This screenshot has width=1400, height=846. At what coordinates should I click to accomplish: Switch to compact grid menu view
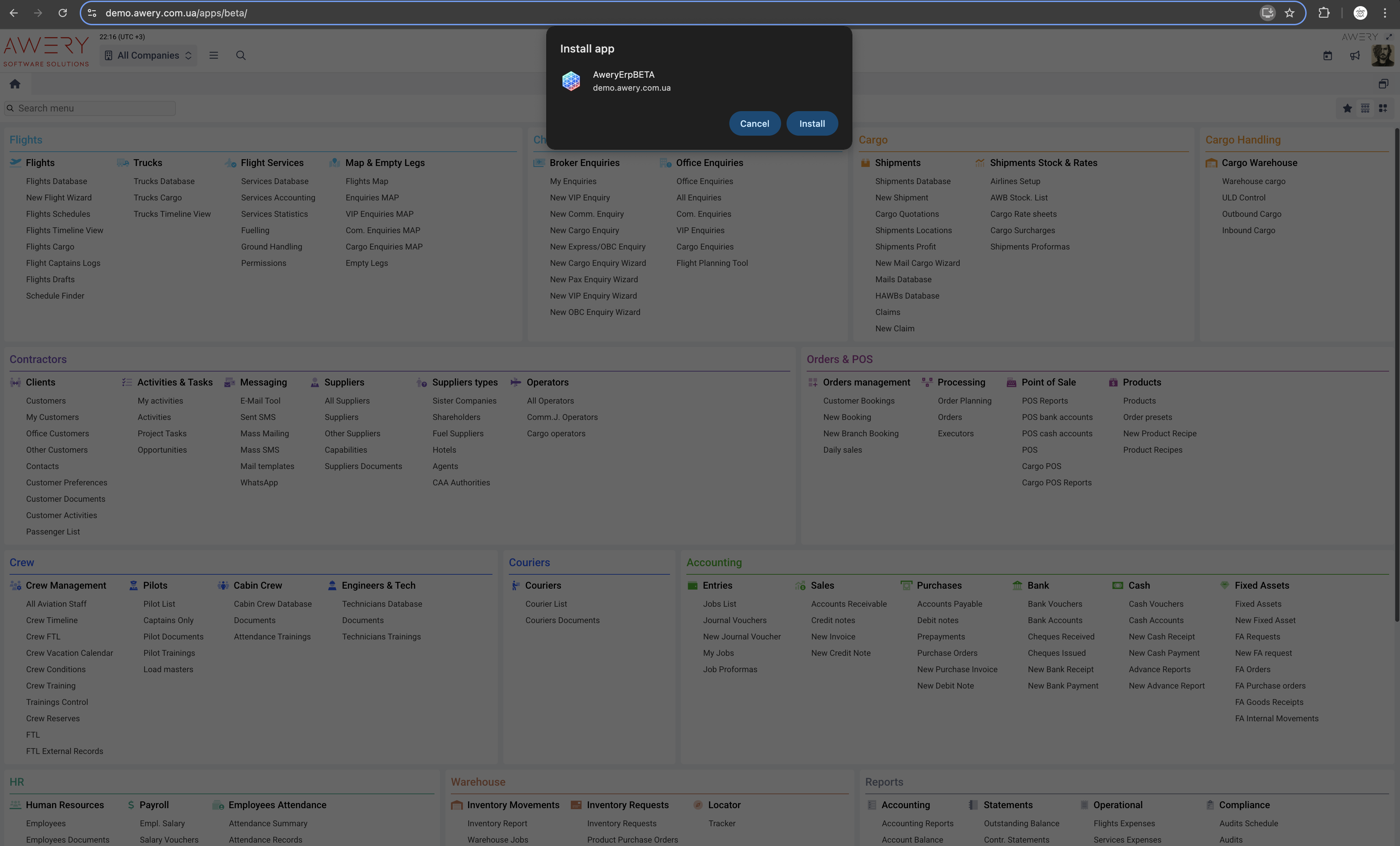tap(1365, 108)
